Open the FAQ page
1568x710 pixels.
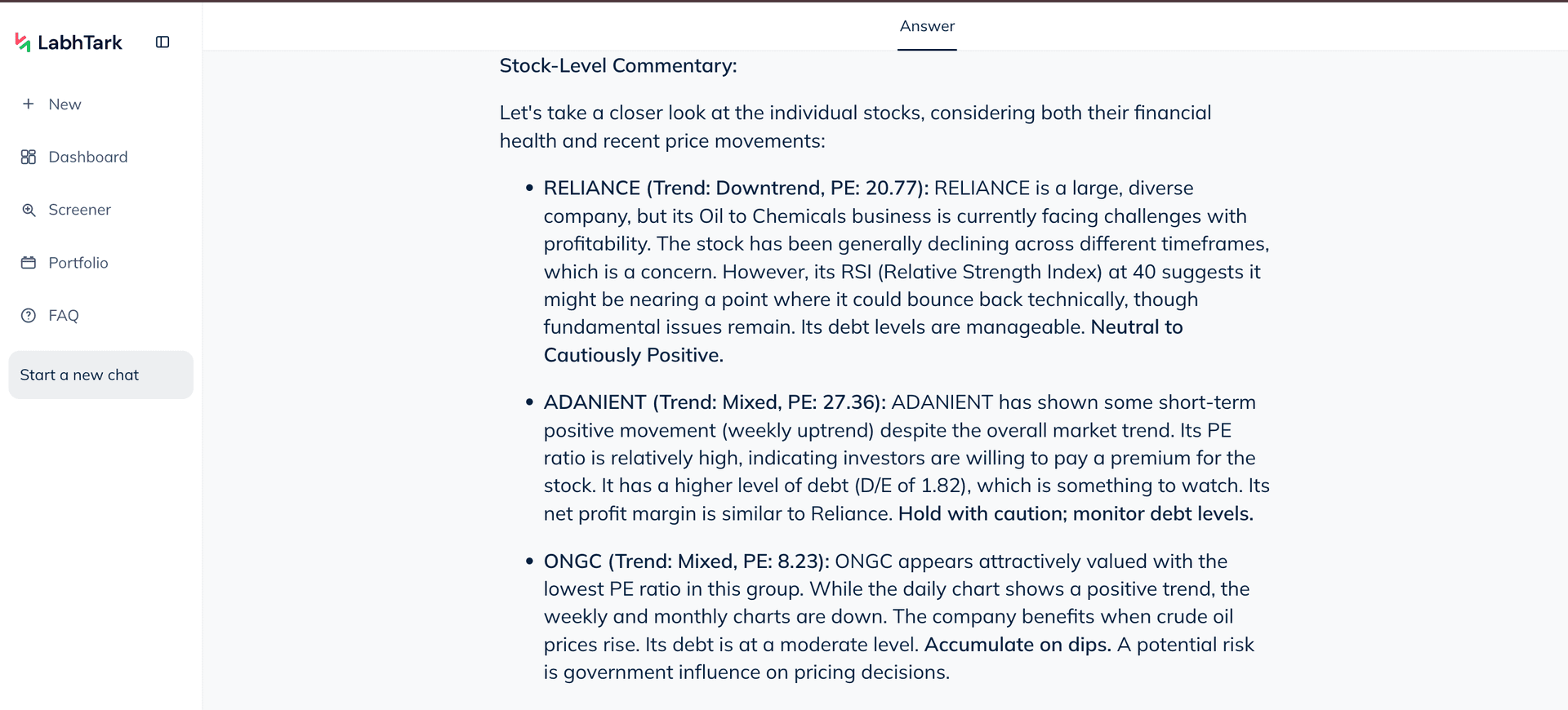coord(64,316)
